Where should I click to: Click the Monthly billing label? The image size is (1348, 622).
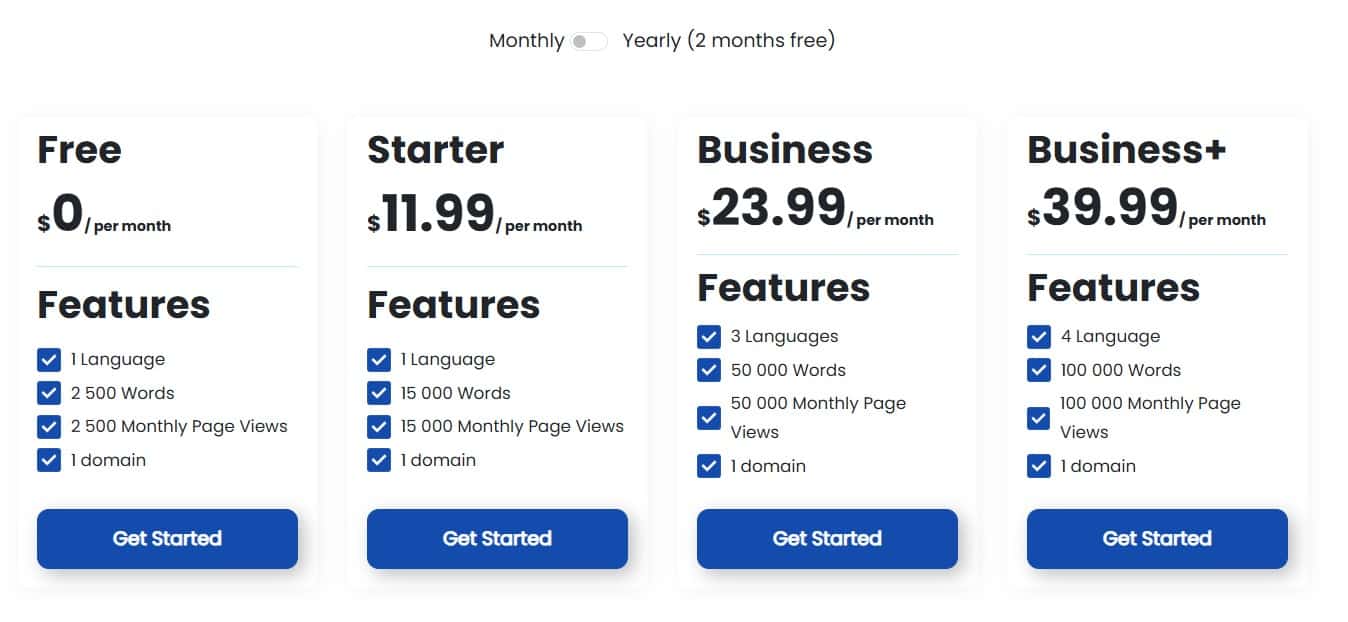[x=526, y=41]
